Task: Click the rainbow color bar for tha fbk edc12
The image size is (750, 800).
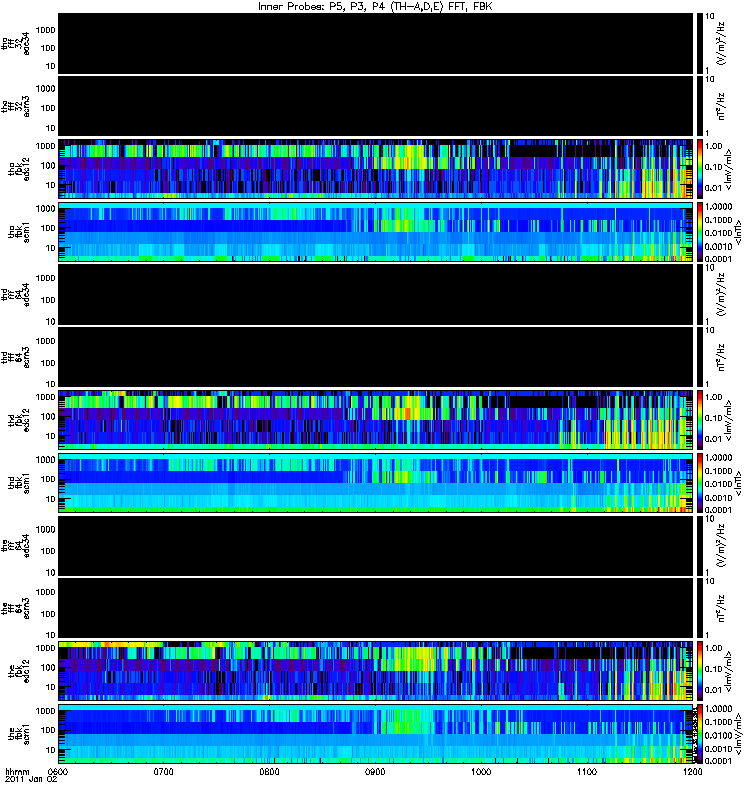Action: (x=699, y=168)
